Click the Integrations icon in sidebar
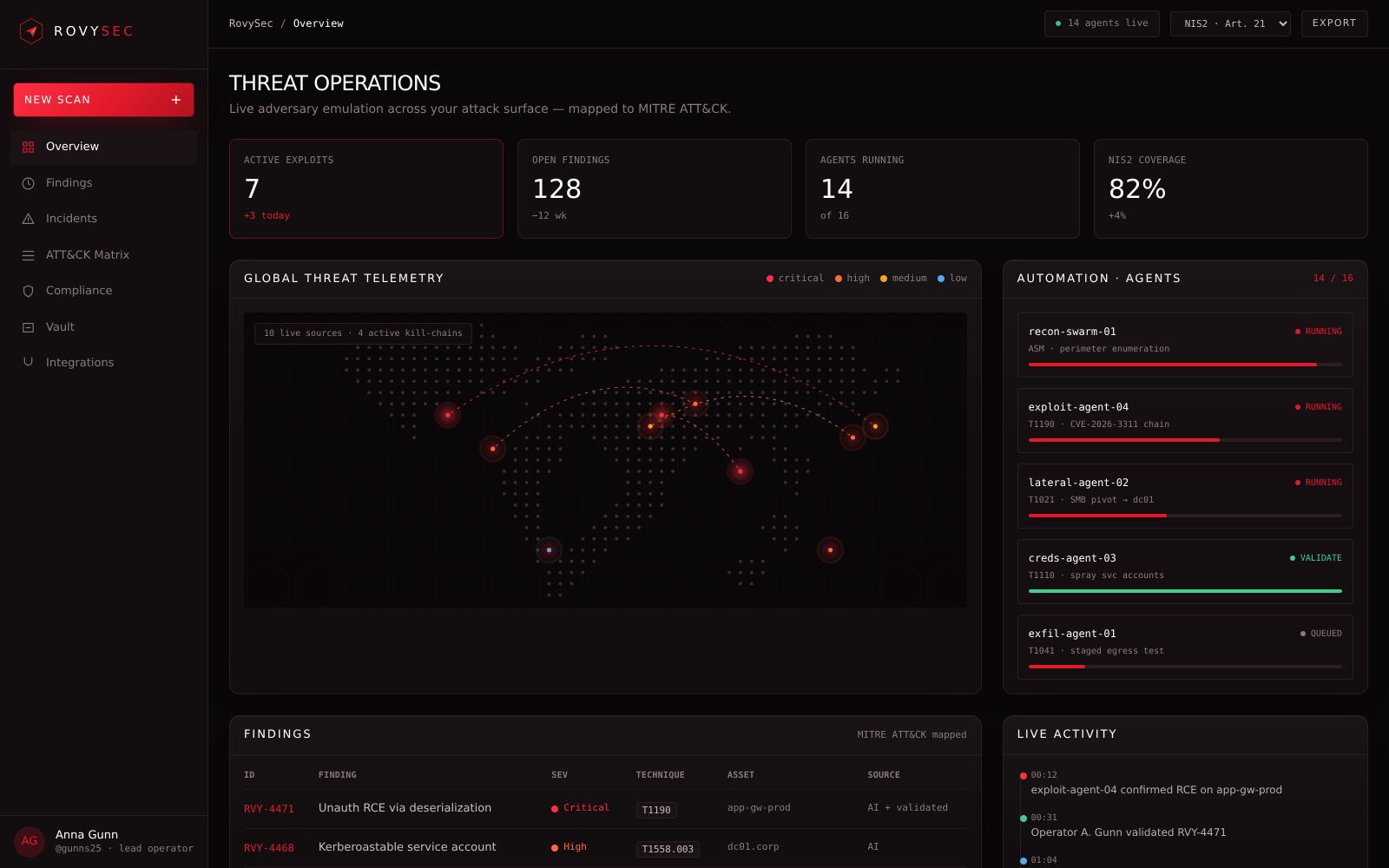The height and width of the screenshot is (868, 1389). click(28, 362)
